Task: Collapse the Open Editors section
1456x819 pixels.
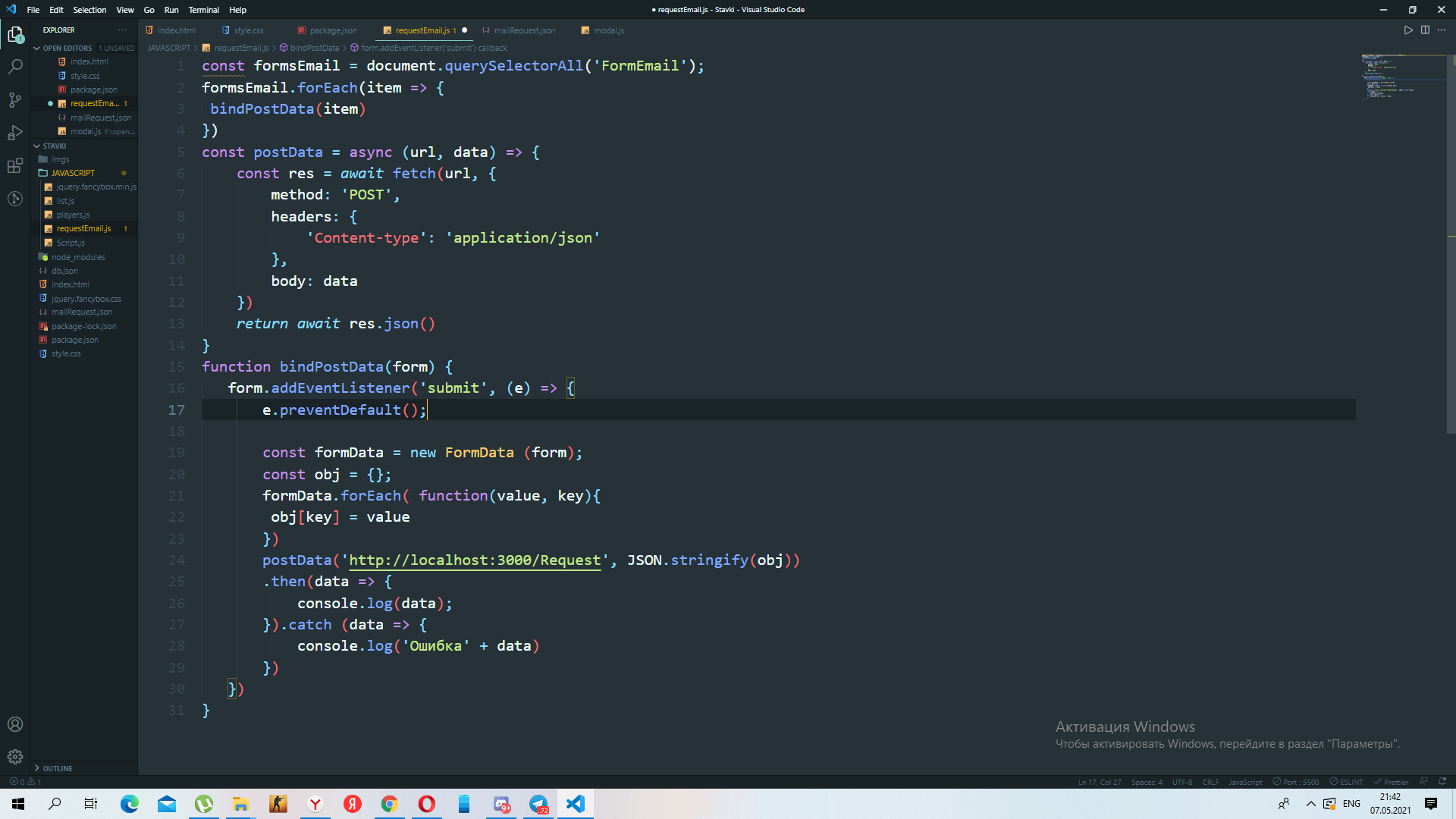Action: (67, 48)
